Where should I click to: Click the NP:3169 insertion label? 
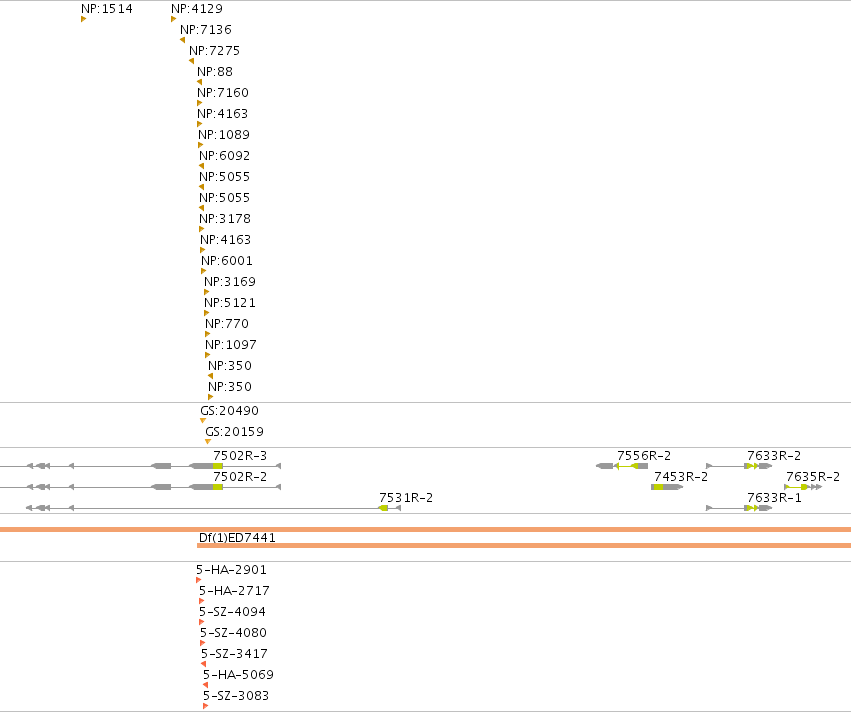tap(230, 282)
